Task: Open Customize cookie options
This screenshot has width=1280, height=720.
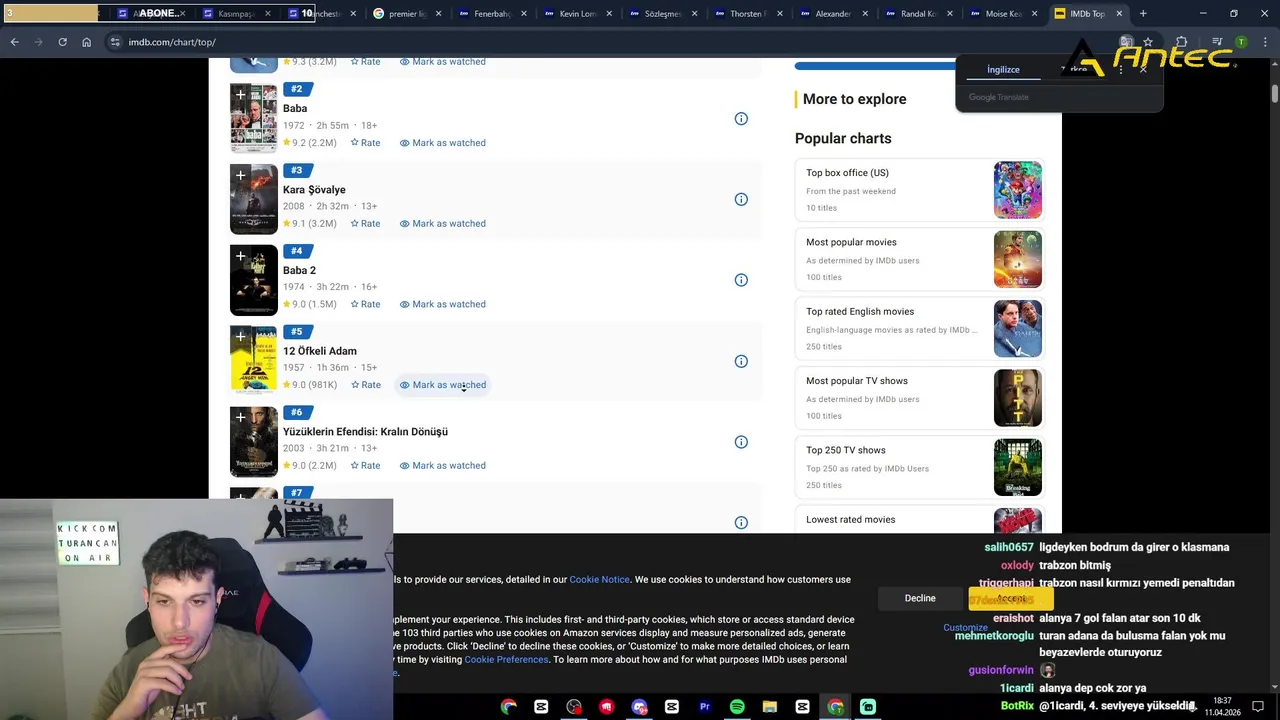Action: tap(965, 628)
